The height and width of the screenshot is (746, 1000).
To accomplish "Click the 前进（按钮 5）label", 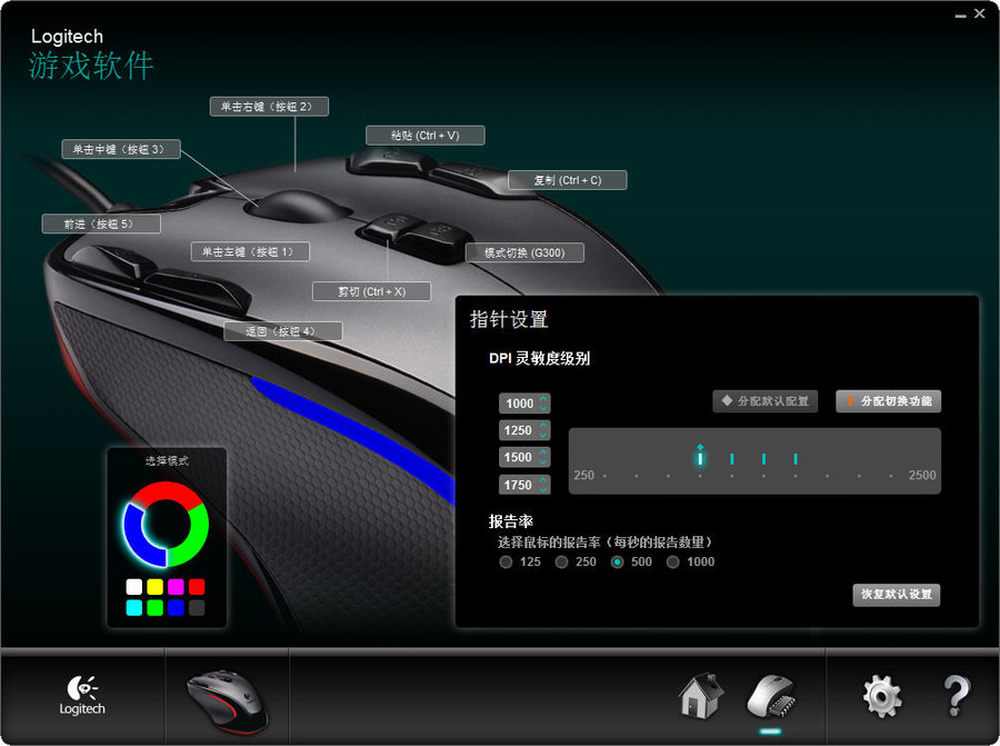I will click(101, 224).
